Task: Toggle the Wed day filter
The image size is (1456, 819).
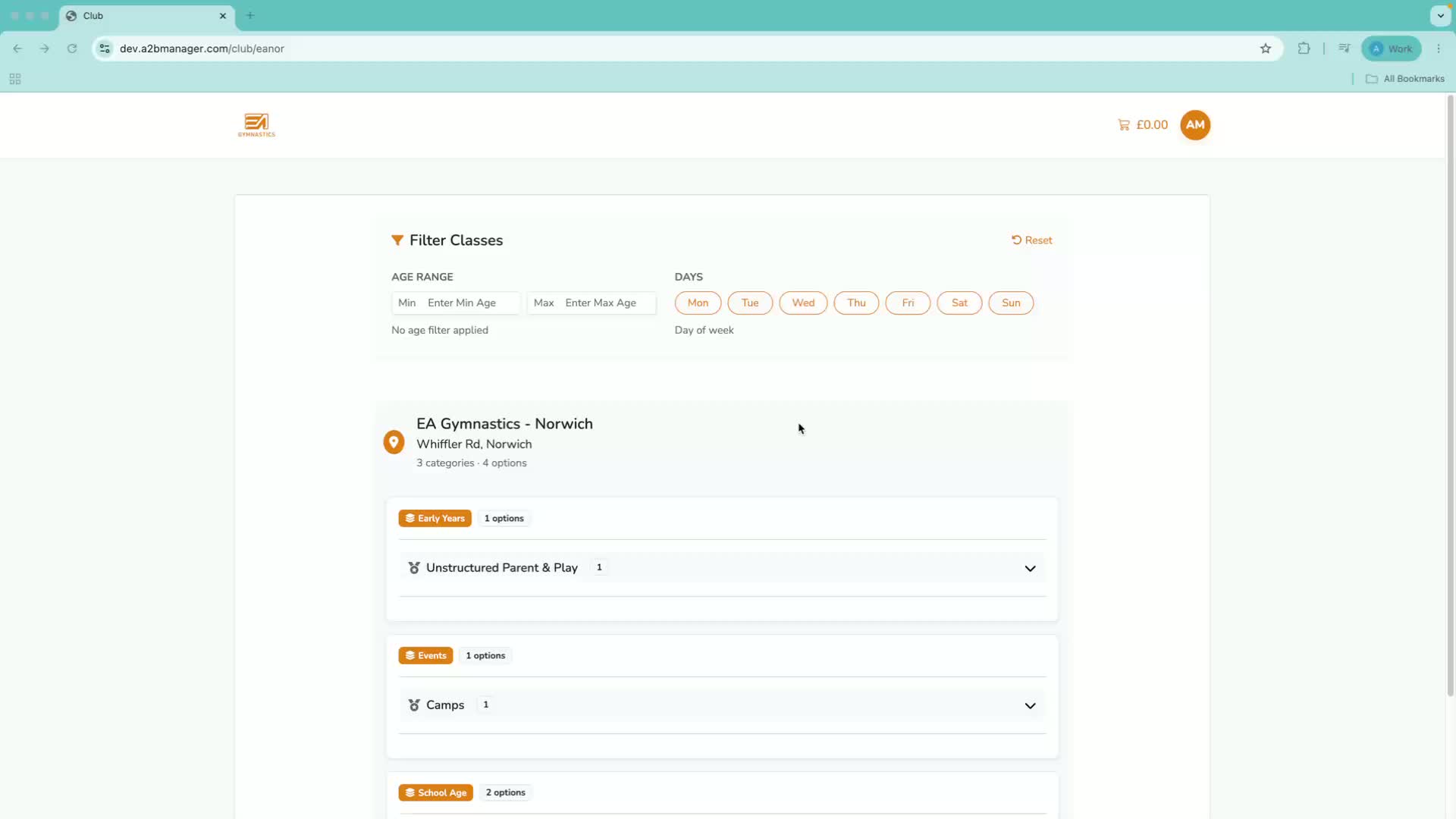Action: coord(803,303)
